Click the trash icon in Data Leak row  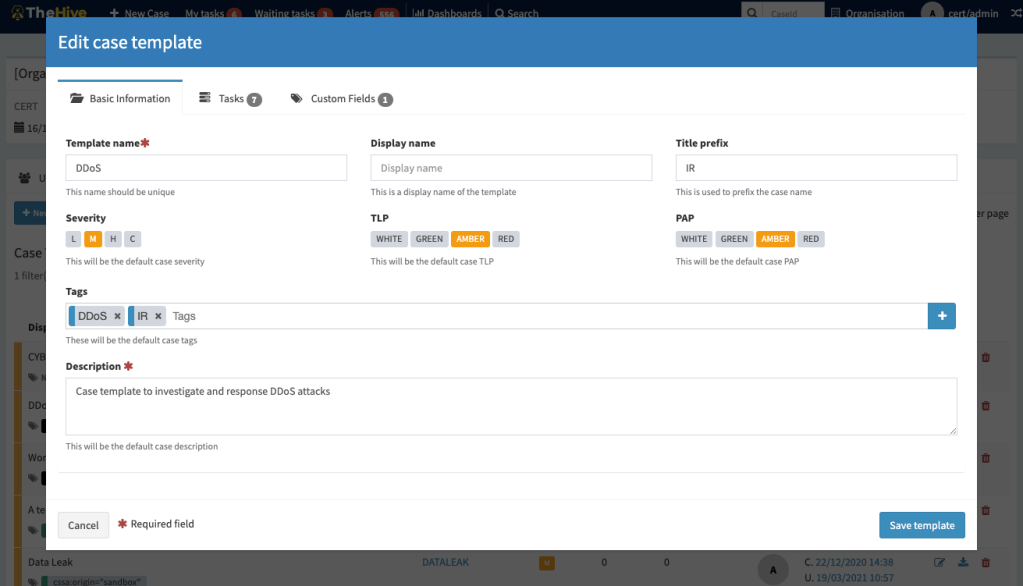click(x=985, y=563)
